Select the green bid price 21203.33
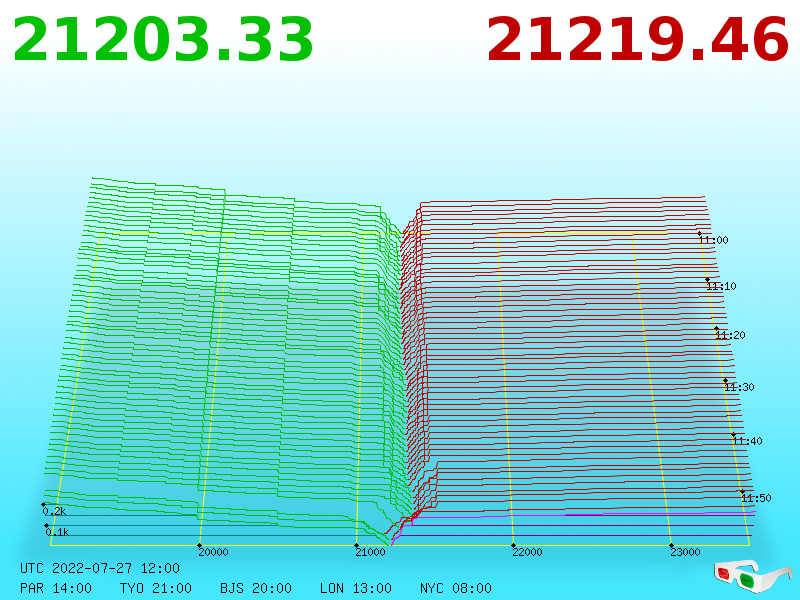The image size is (800, 600). point(163,39)
